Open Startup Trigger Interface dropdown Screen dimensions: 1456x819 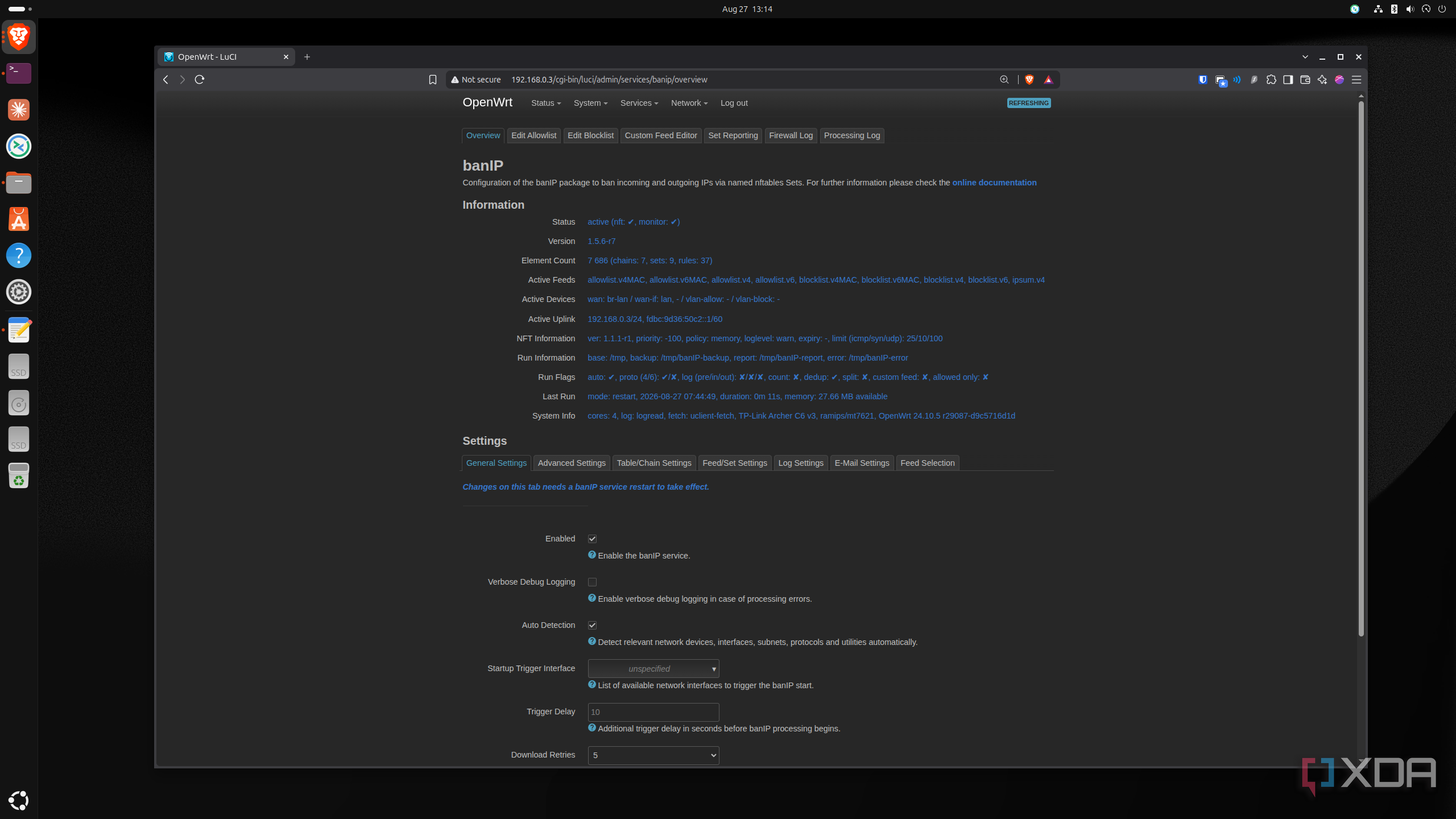click(653, 669)
